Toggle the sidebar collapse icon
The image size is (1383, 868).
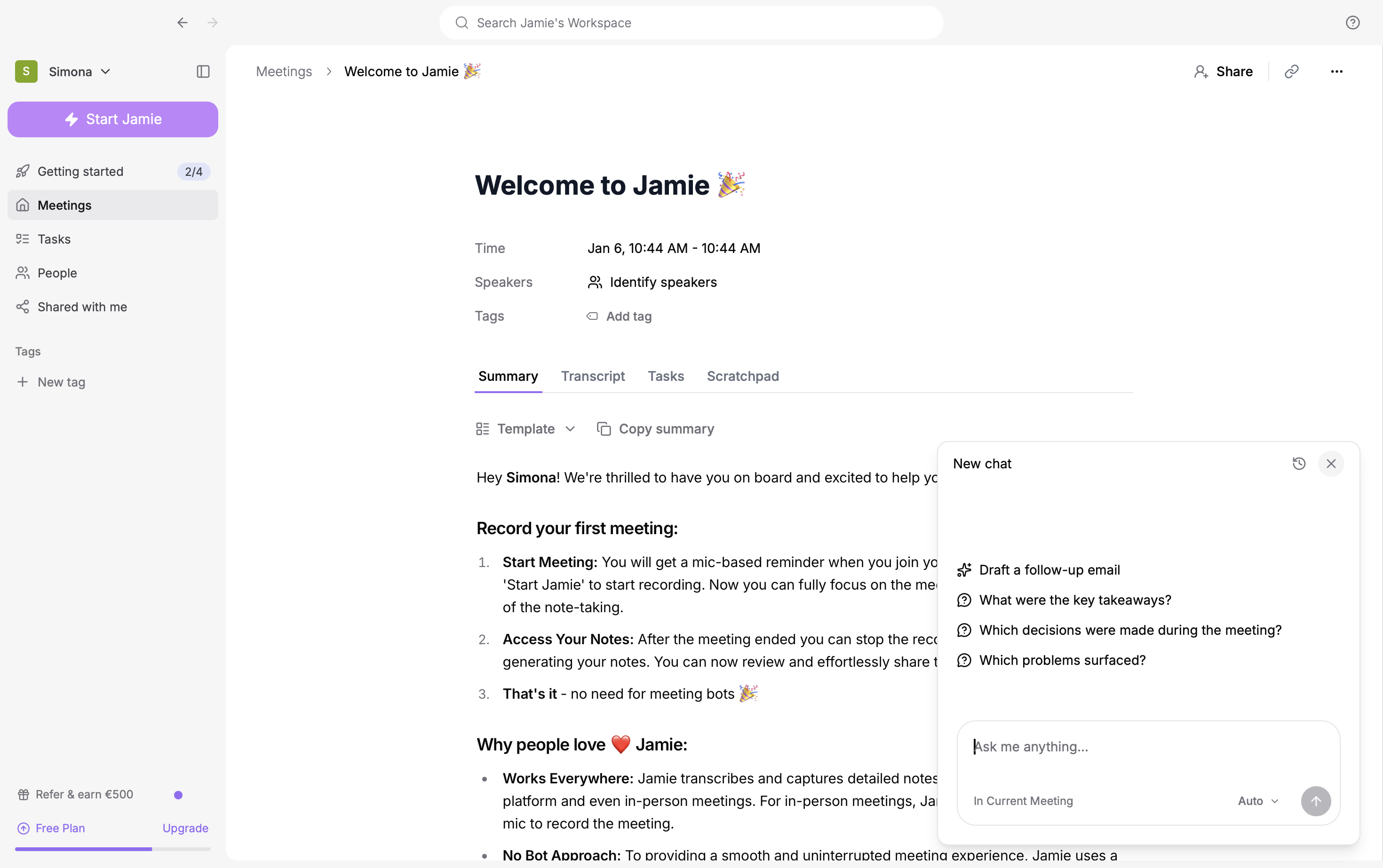[x=203, y=71]
